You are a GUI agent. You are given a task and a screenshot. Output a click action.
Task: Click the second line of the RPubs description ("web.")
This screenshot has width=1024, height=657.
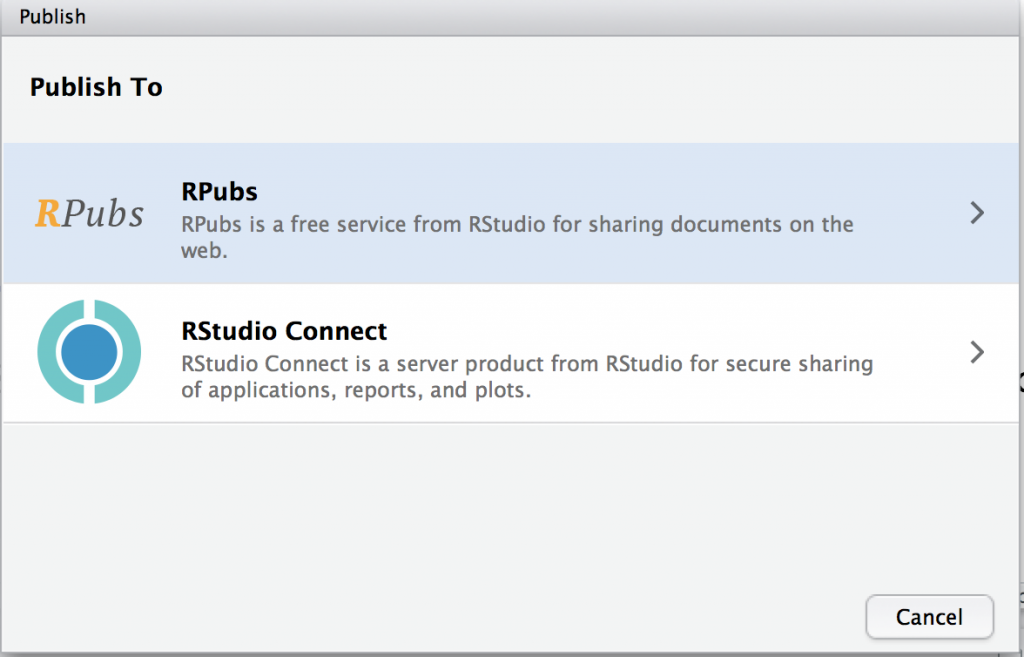point(205,250)
